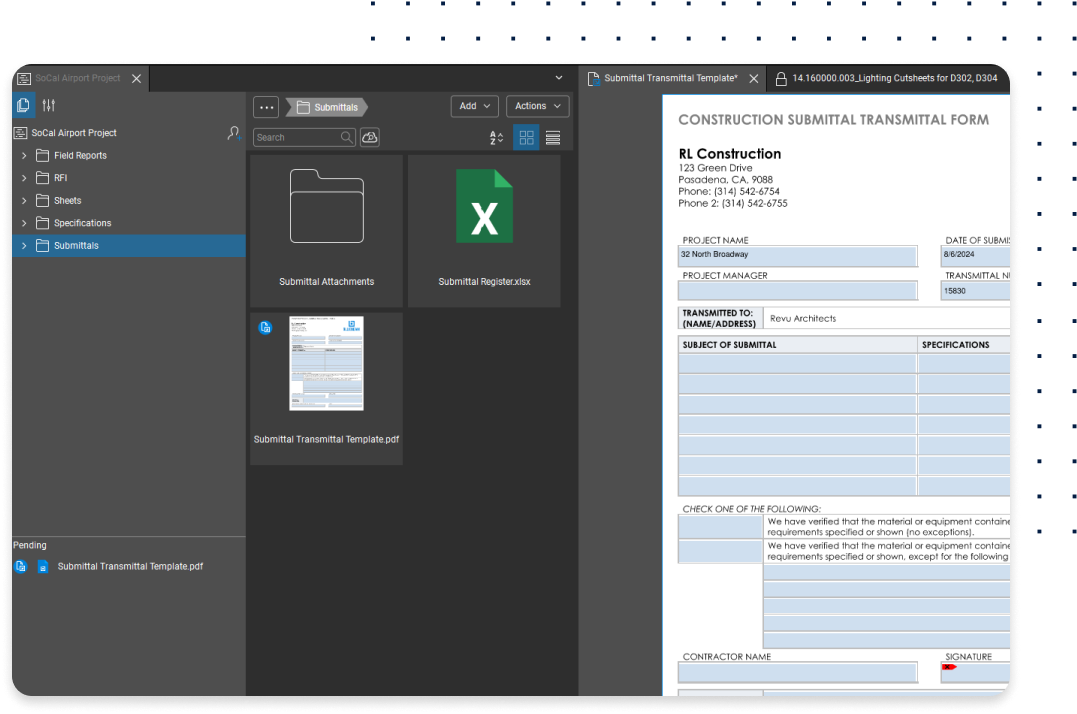Check the except for the following box
This screenshot has width=1077, height=714.
[720, 551]
